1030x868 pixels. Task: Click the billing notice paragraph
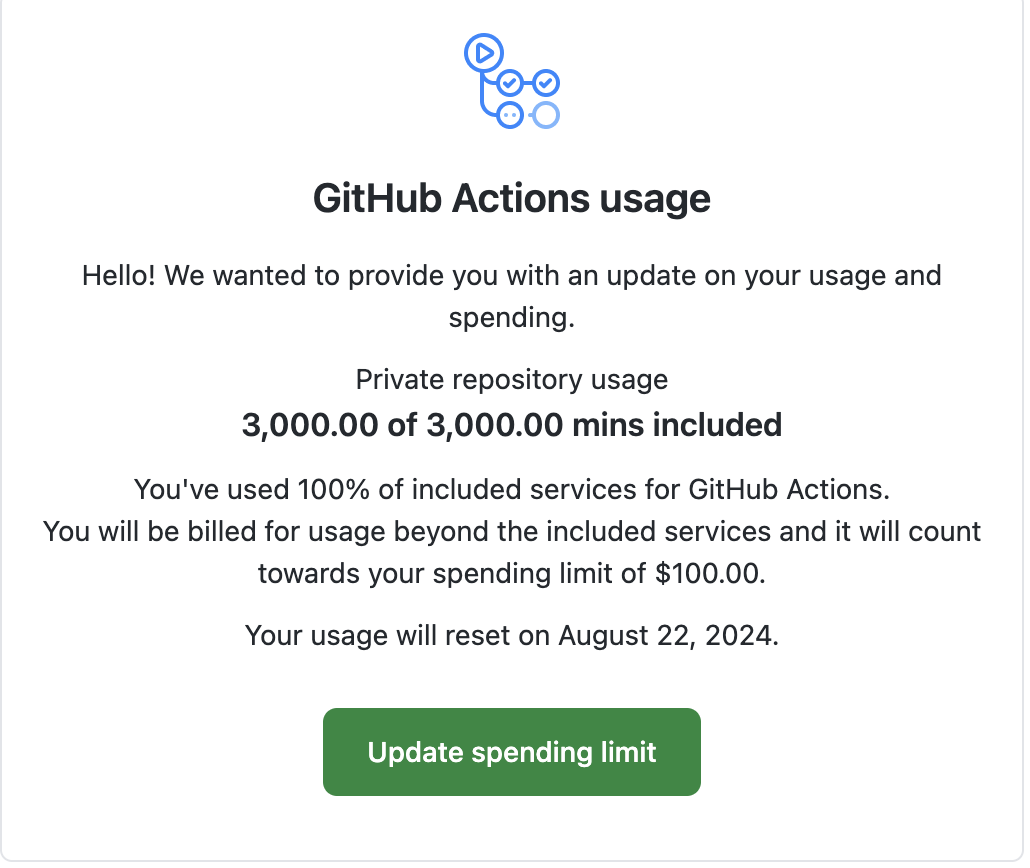coord(512,552)
